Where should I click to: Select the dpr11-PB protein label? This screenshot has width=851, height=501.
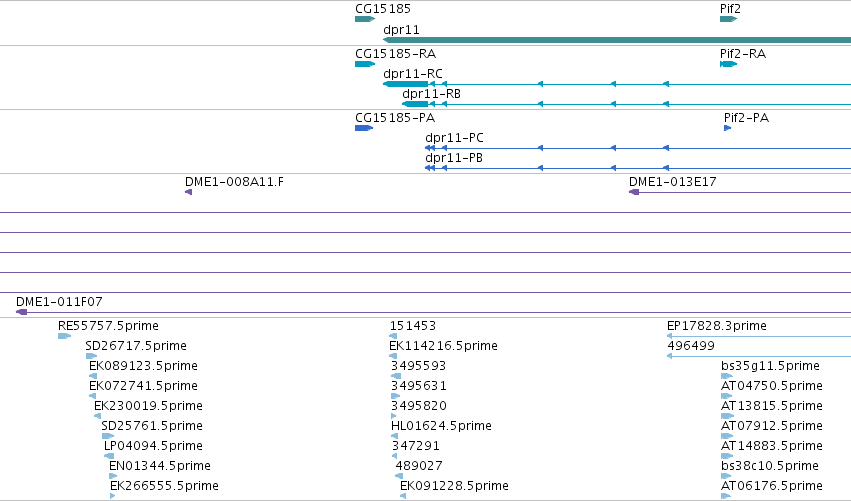[454, 158]
